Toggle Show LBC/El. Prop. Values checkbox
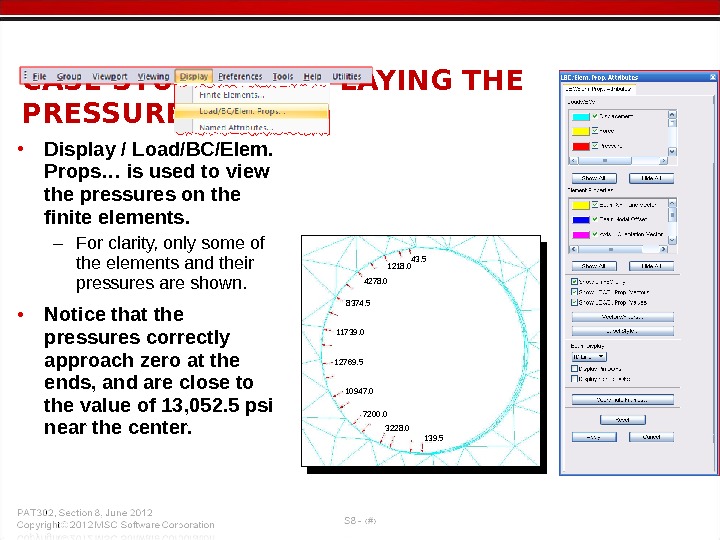 click(x=574, y=302)
